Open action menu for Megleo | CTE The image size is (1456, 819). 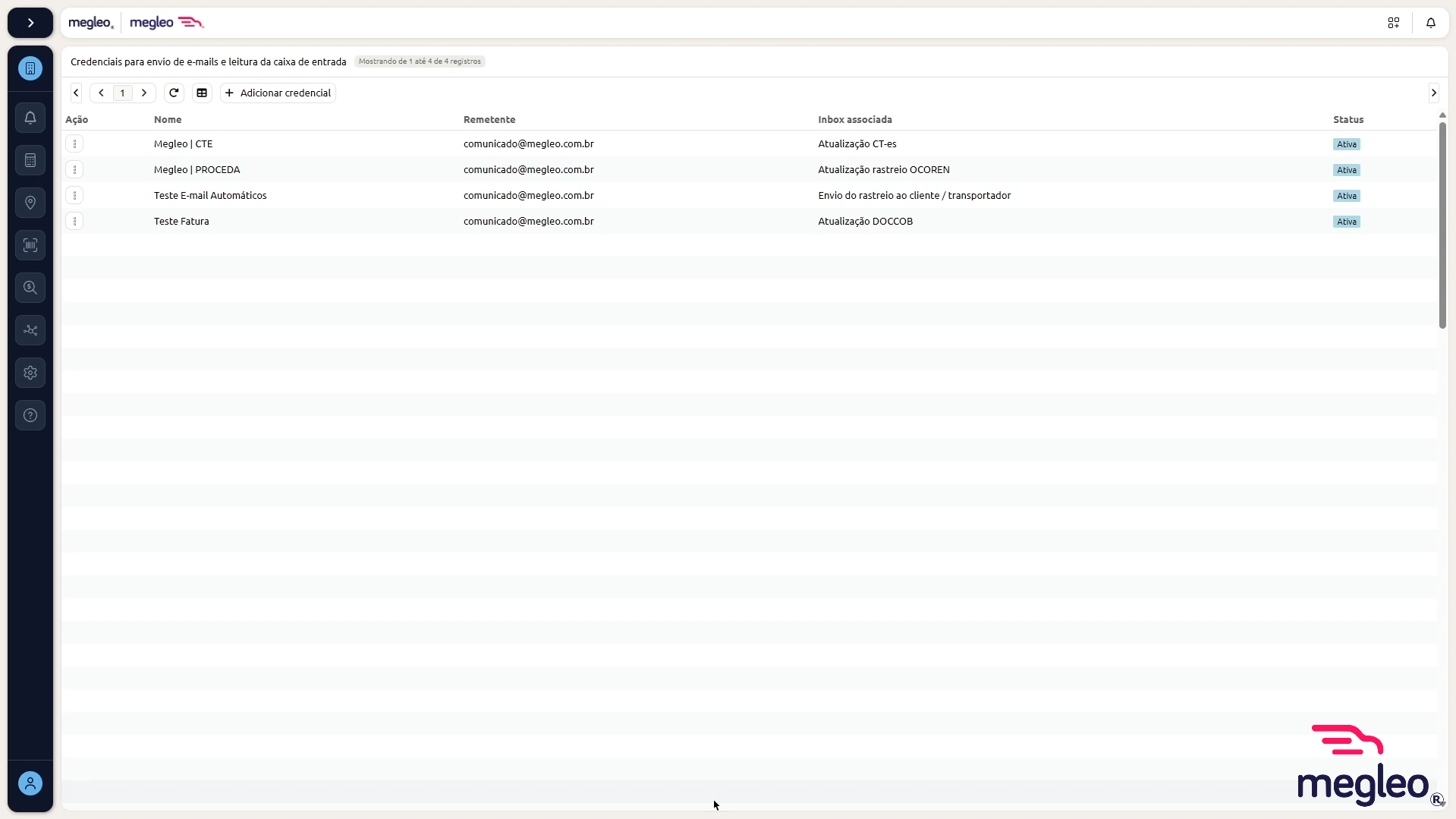click(74, 143)
